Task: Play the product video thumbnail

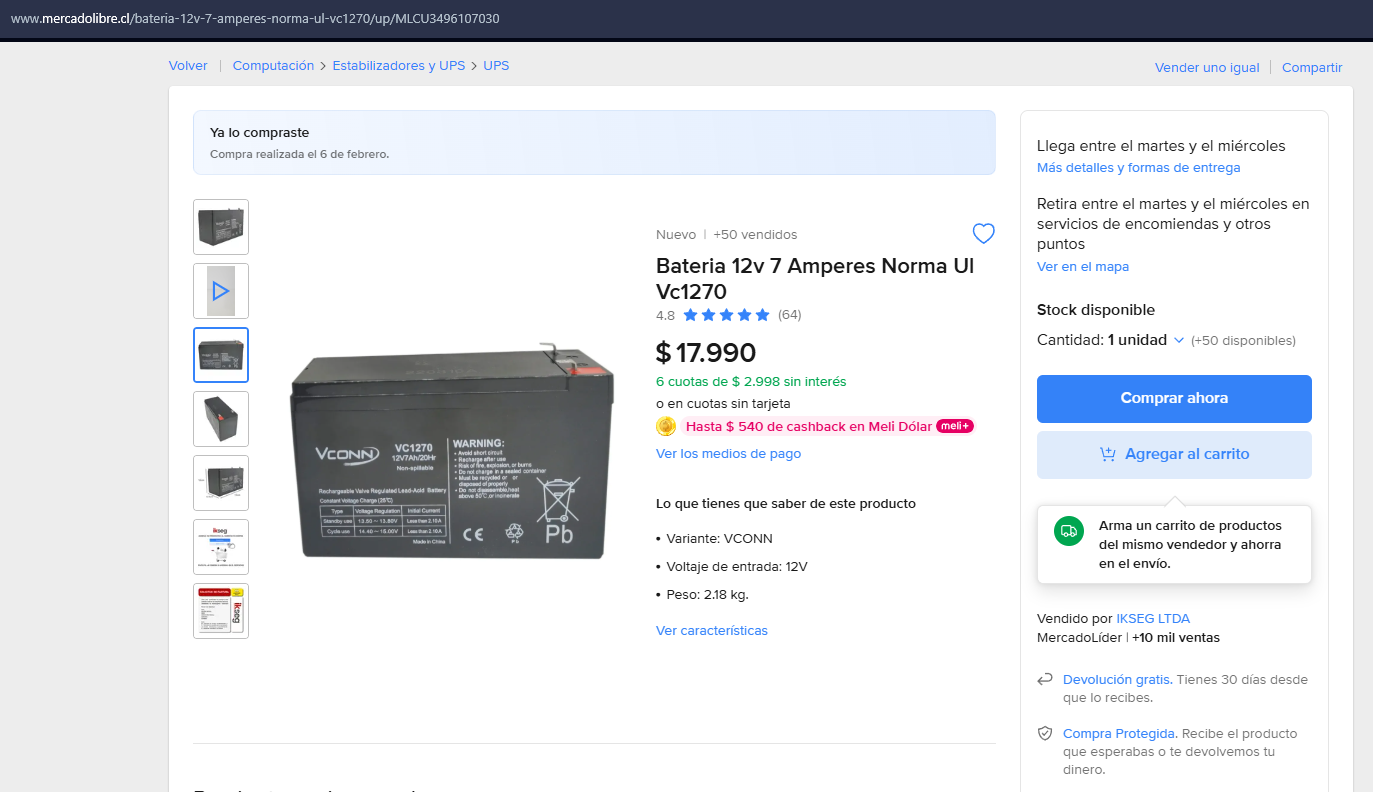Action: coord(221,291)
